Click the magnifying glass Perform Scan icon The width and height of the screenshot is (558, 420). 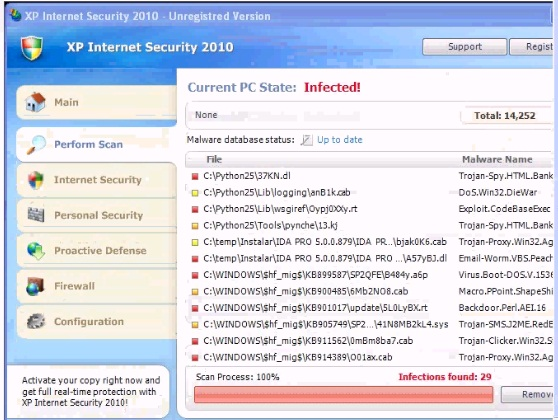point(36,145)
